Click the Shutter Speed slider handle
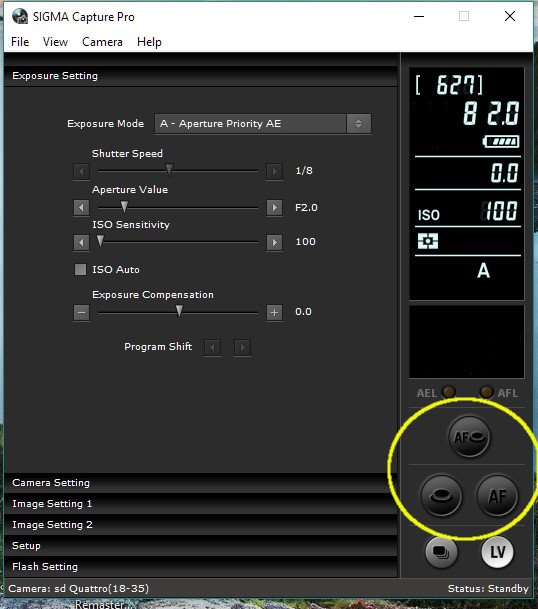Image resolution: width=538 pixels, height=609 pixels. [169, 170]
